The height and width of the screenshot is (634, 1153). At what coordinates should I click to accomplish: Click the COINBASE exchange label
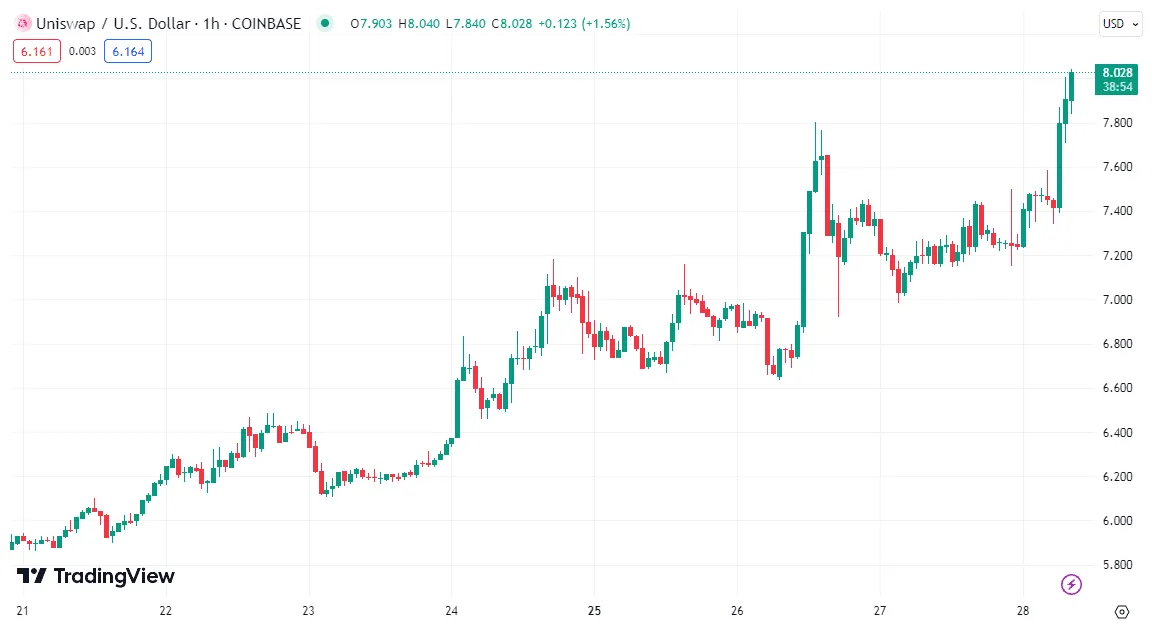266,23
